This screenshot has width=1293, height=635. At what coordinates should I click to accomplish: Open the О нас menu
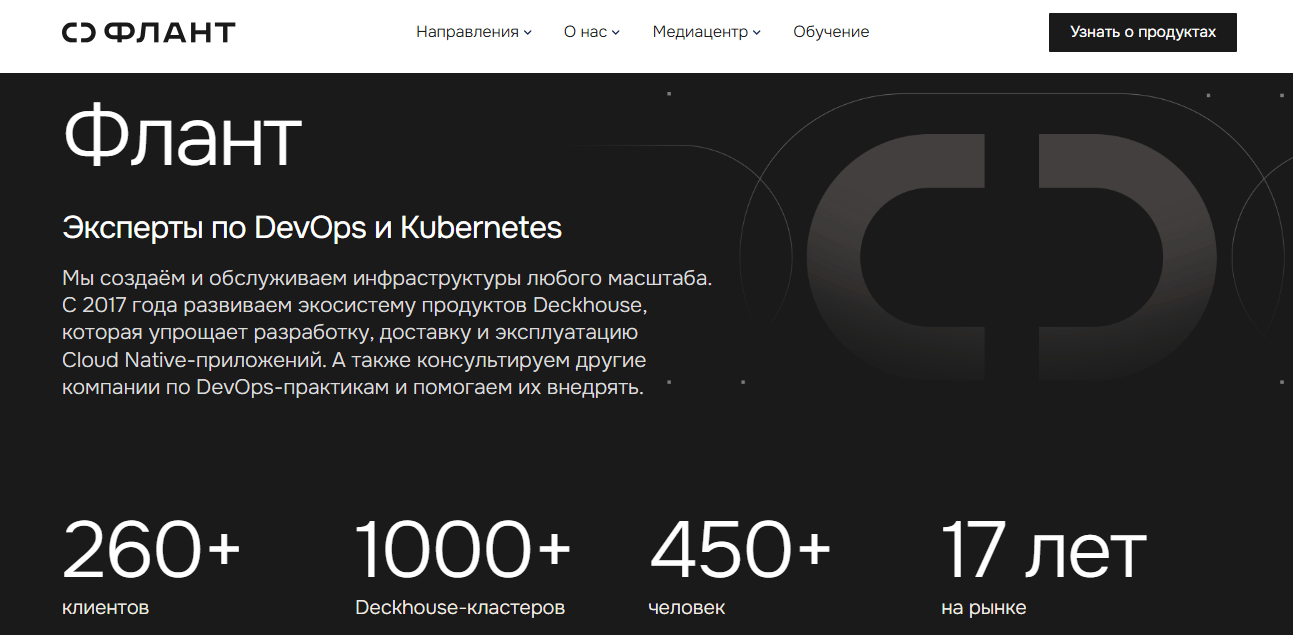coord(585,32)
